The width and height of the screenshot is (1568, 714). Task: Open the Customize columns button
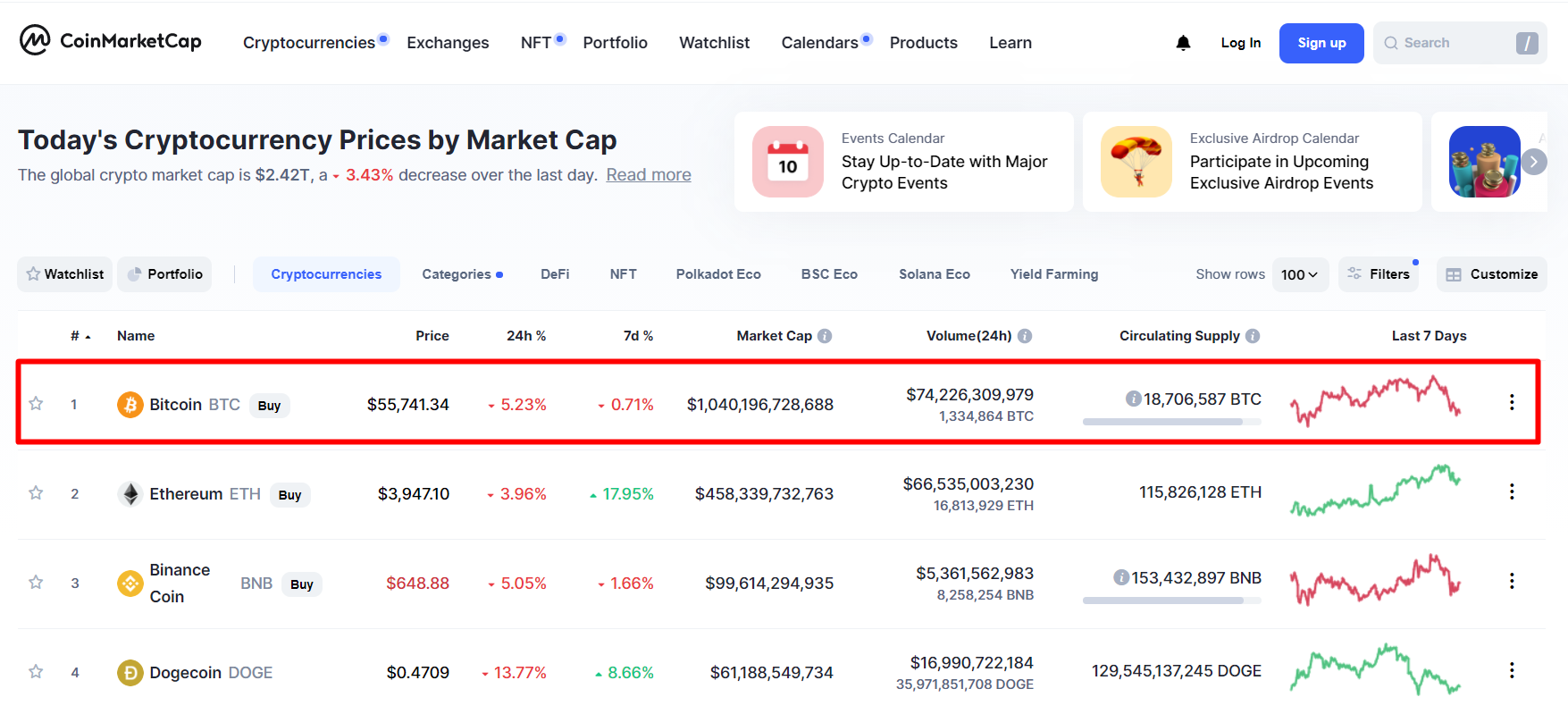(1492, 274)
